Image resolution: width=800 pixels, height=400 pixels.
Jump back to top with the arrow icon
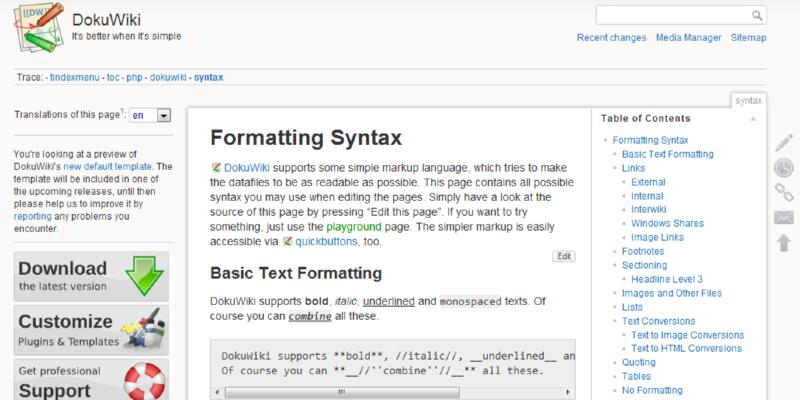[x=784, y=242]
